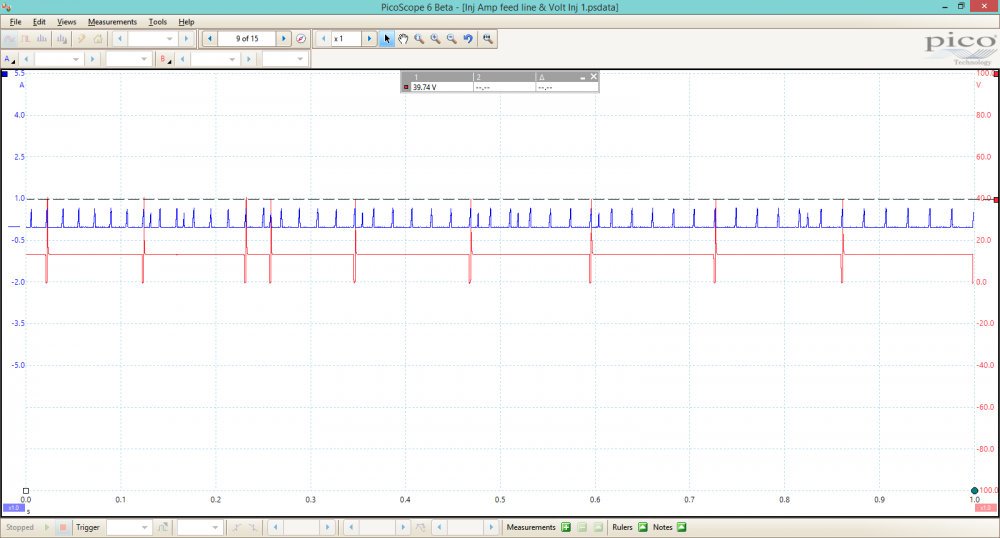The image size is (1000, 538).
Task: Click the red stop capture button
Action: (63, 527)
